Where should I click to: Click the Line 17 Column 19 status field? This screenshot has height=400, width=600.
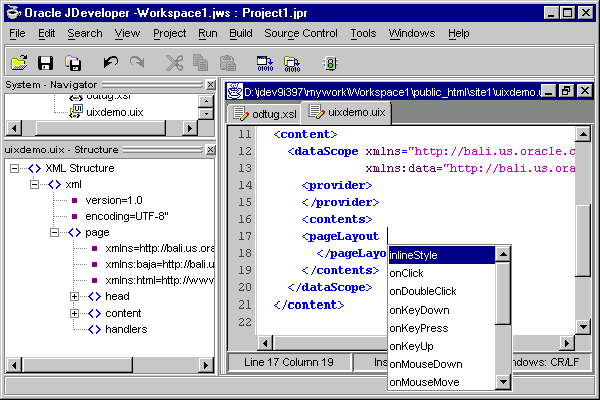[289, 362]
